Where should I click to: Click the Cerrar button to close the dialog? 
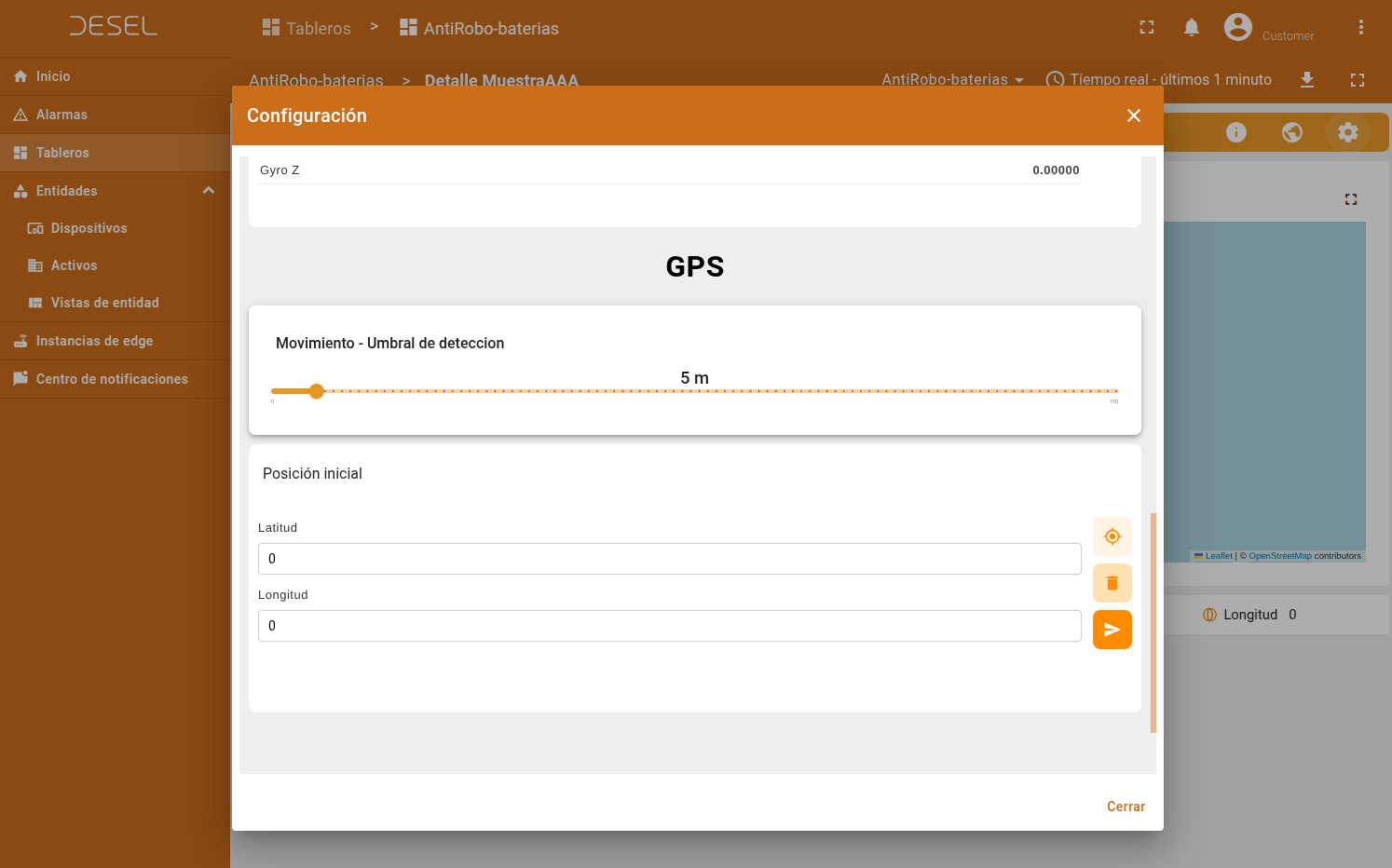point(1126,807)
